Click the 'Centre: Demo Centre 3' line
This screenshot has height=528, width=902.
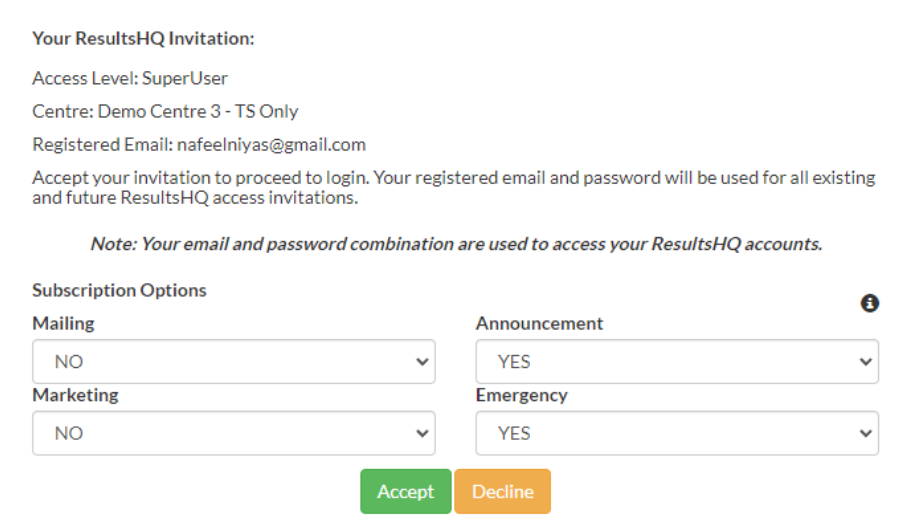click(x=165, y=111)
